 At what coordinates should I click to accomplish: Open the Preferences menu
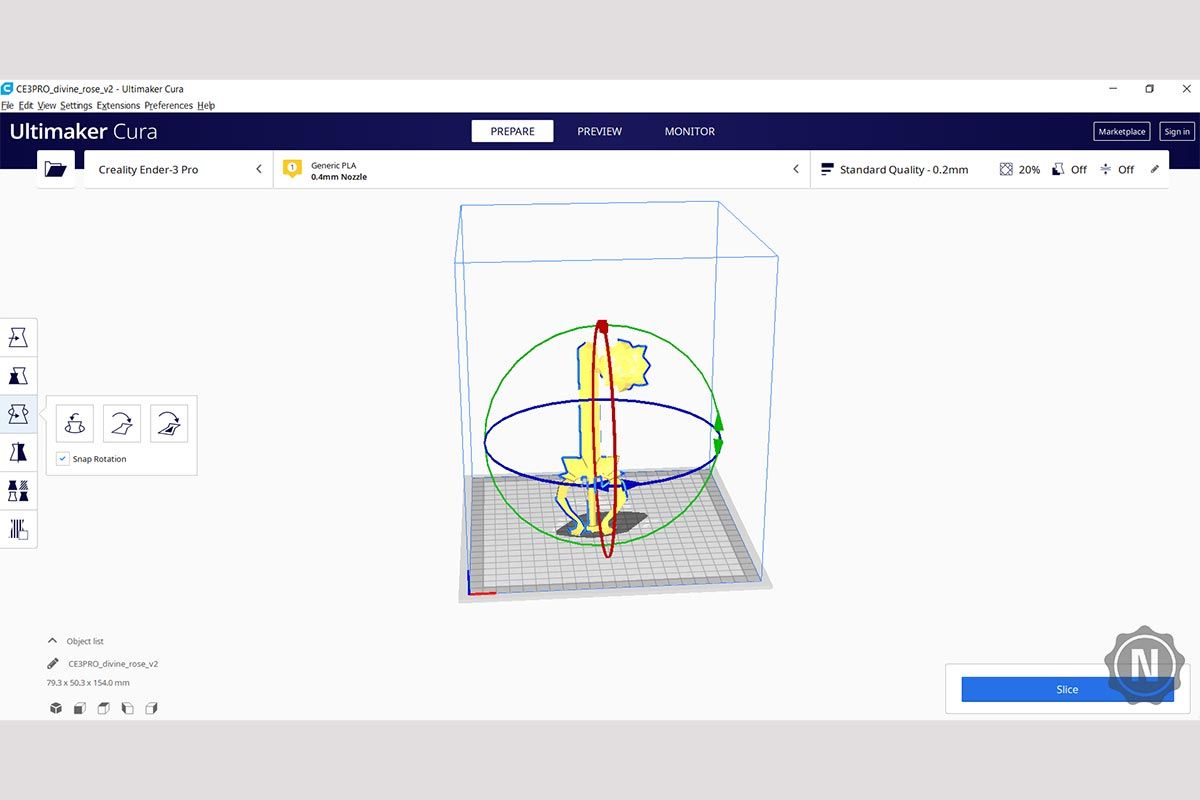[168, 105]
